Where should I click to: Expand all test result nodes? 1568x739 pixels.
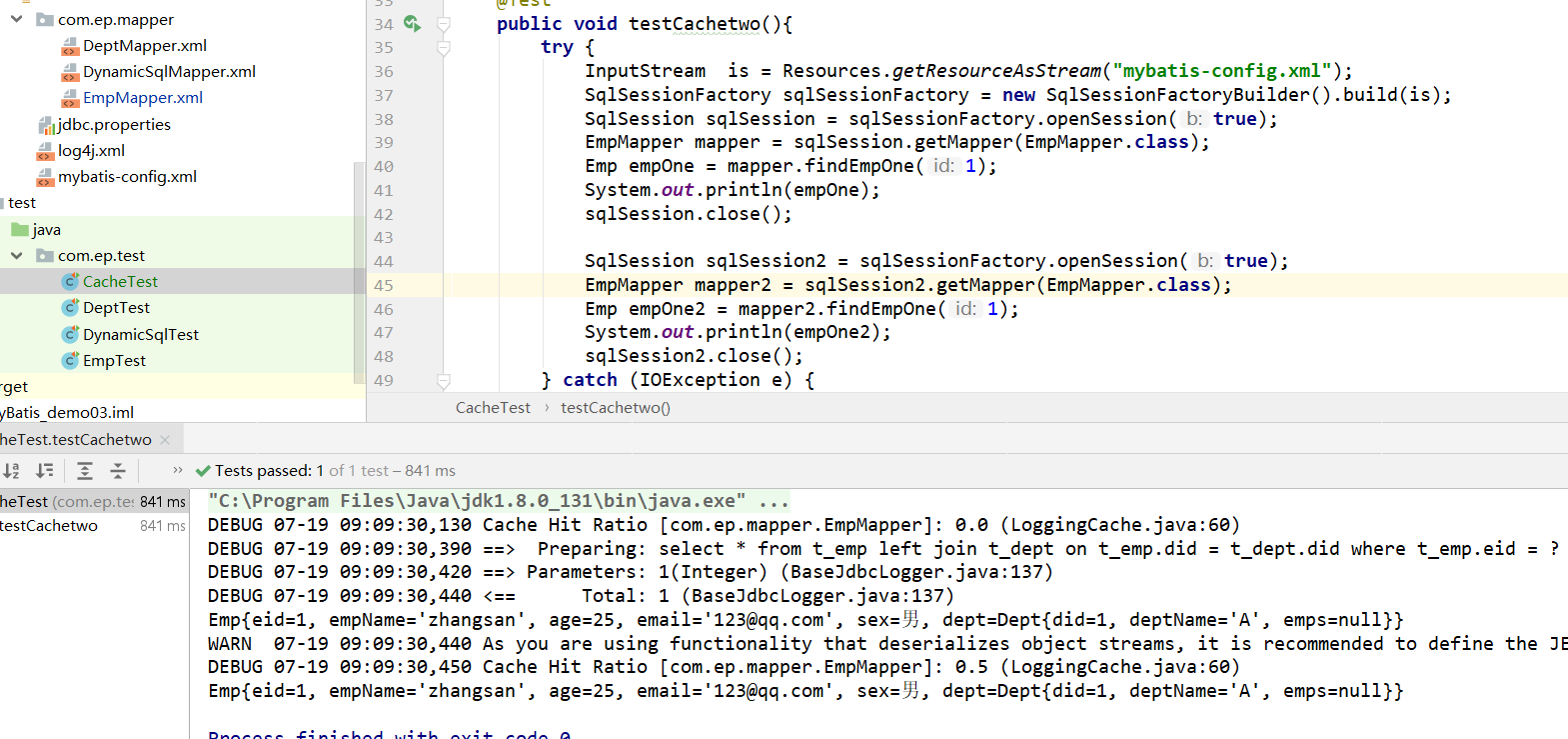click(x=85, y=470)
